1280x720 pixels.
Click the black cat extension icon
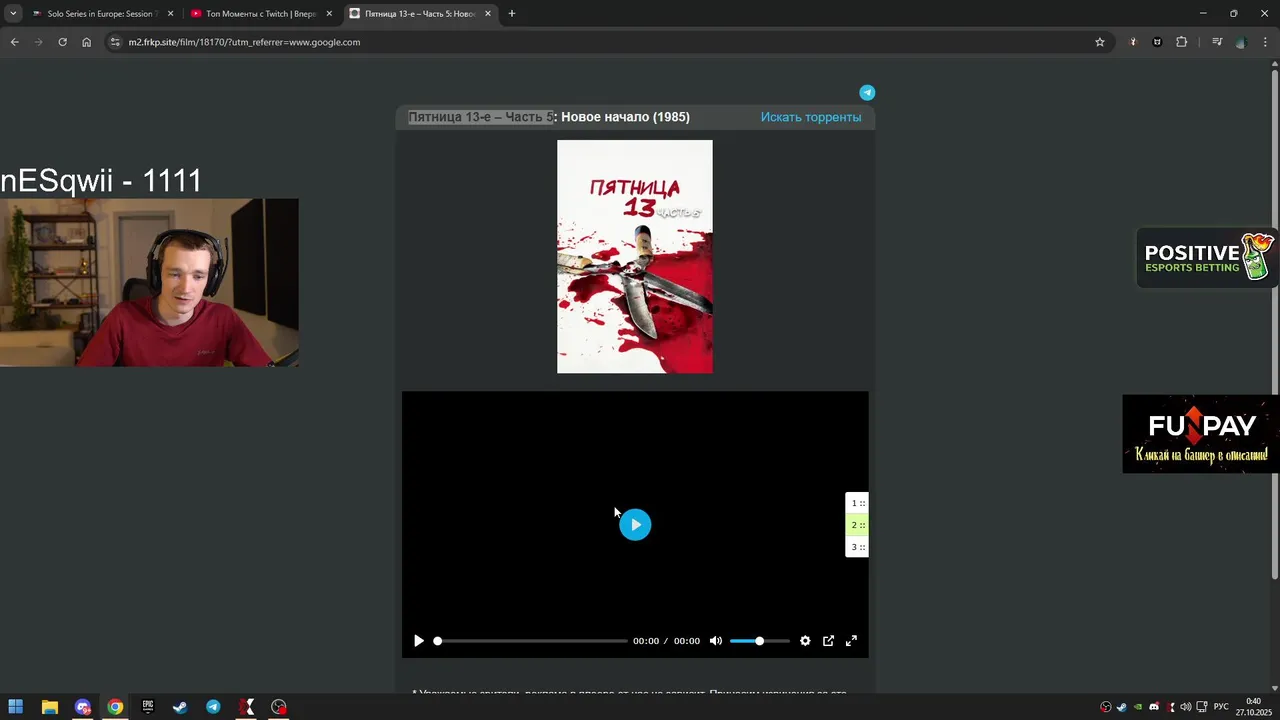[x=1157, y=42]
